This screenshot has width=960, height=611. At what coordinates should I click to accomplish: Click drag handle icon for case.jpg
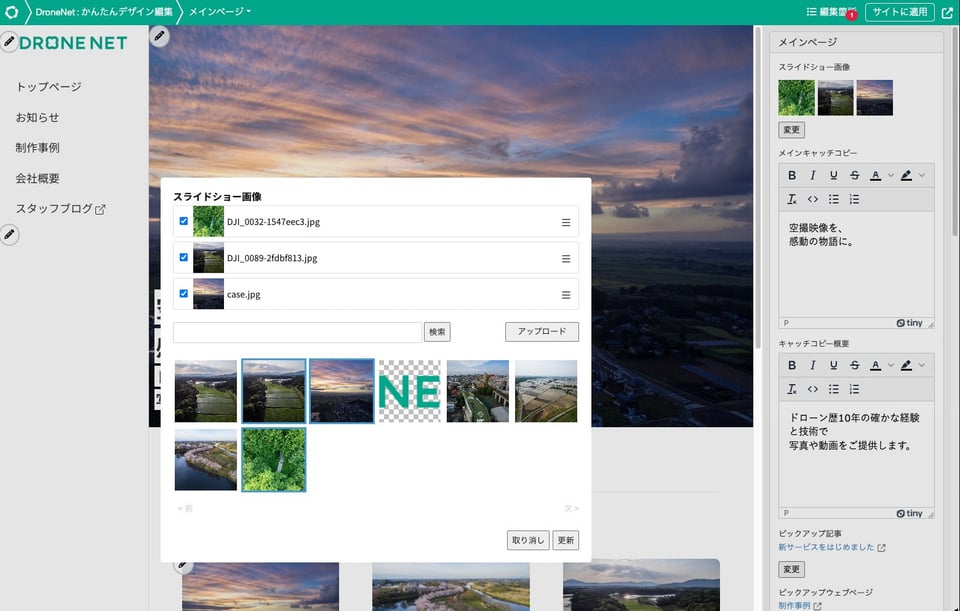pos(566,294)
